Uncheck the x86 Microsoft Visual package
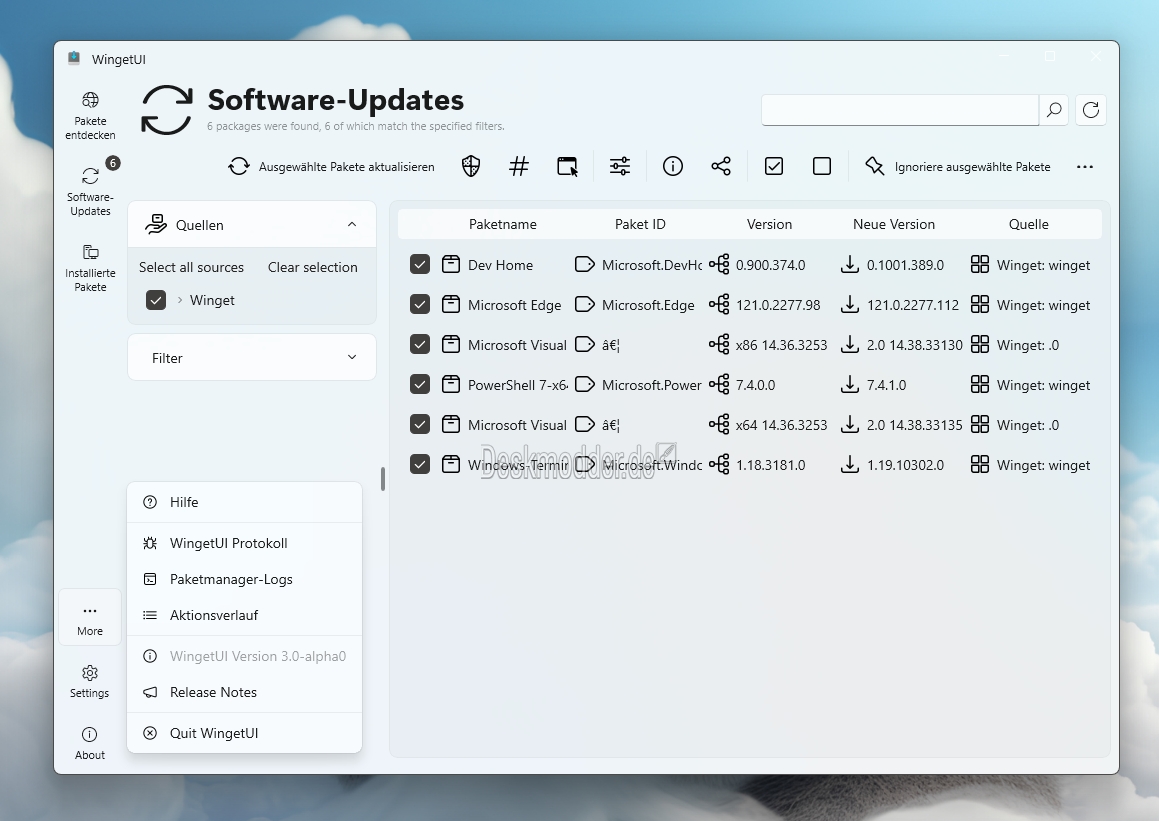 420,344
